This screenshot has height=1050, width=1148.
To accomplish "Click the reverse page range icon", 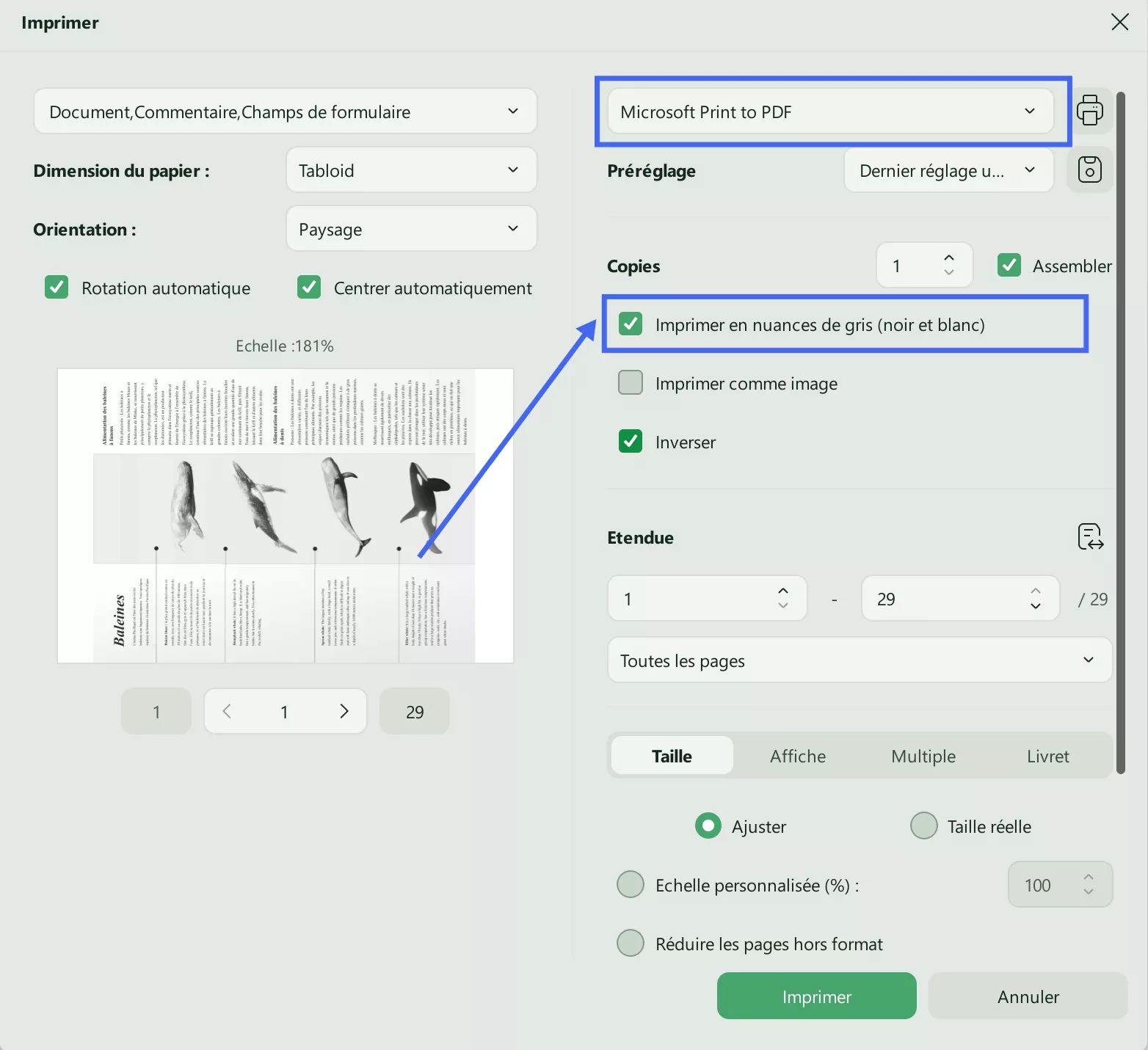I will pyautogui.click(x=1090, y=537).
